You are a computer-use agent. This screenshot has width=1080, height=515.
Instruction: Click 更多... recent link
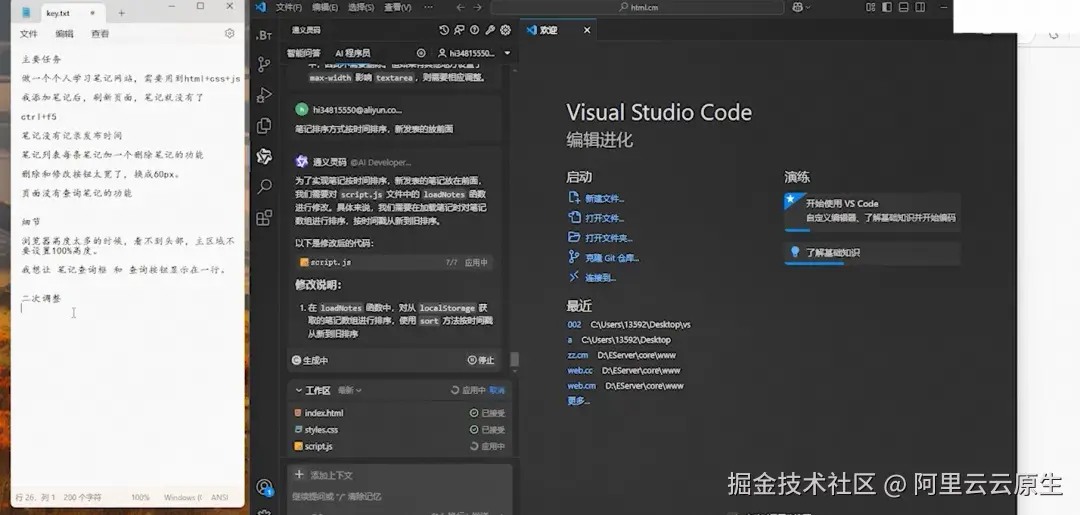(579, 401)
